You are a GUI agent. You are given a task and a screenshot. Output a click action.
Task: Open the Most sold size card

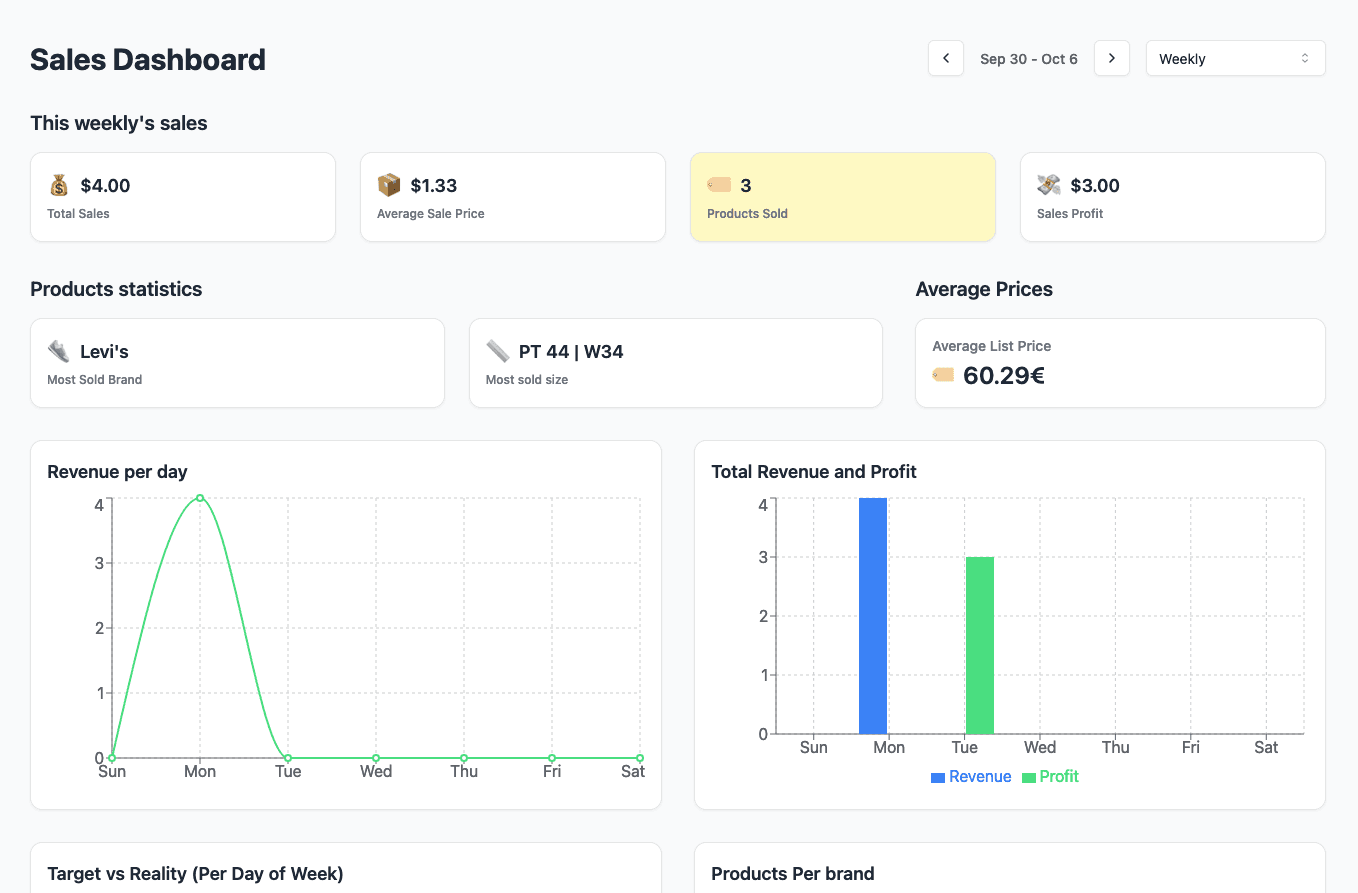click(x=676, y=363)
